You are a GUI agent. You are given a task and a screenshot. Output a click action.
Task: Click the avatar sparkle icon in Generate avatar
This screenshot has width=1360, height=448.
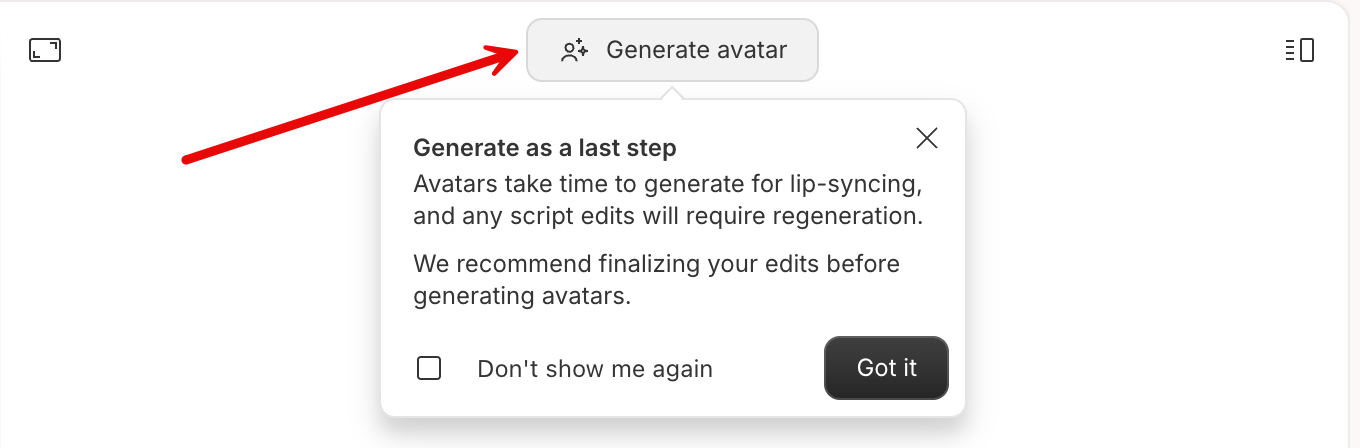[x=574, y=50]
